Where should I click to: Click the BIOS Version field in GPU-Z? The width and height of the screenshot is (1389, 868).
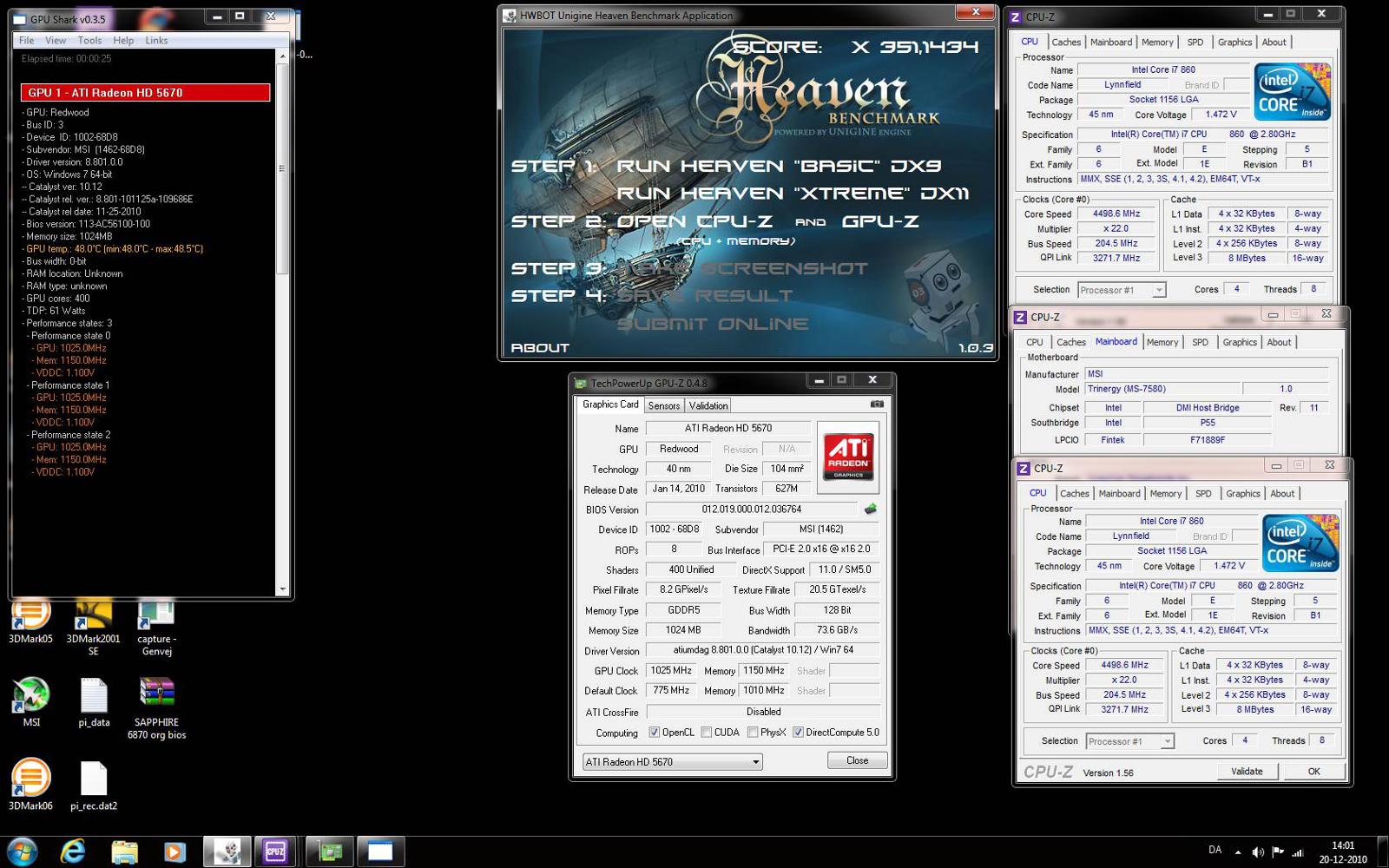point(752,510)
